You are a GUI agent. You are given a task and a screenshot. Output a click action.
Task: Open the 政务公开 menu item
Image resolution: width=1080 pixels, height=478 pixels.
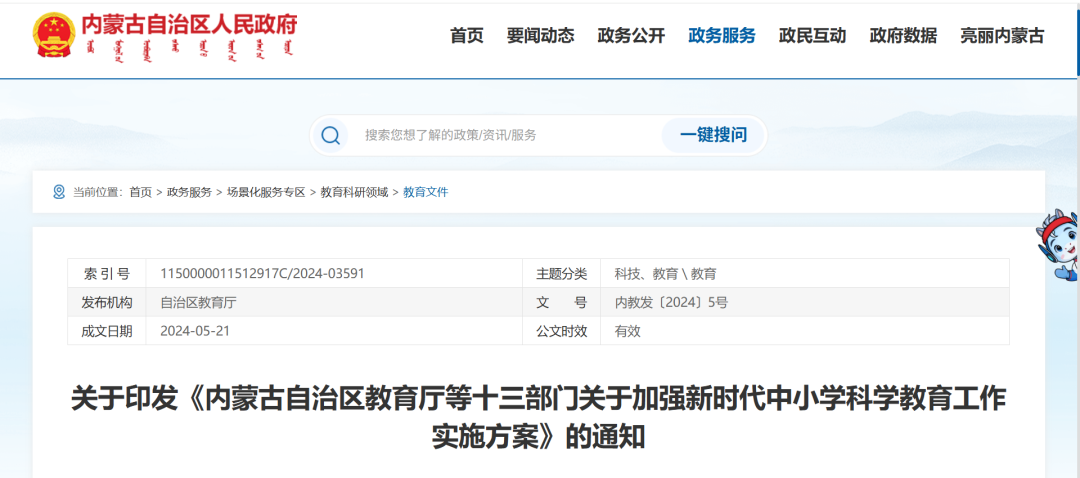point(632,36)
